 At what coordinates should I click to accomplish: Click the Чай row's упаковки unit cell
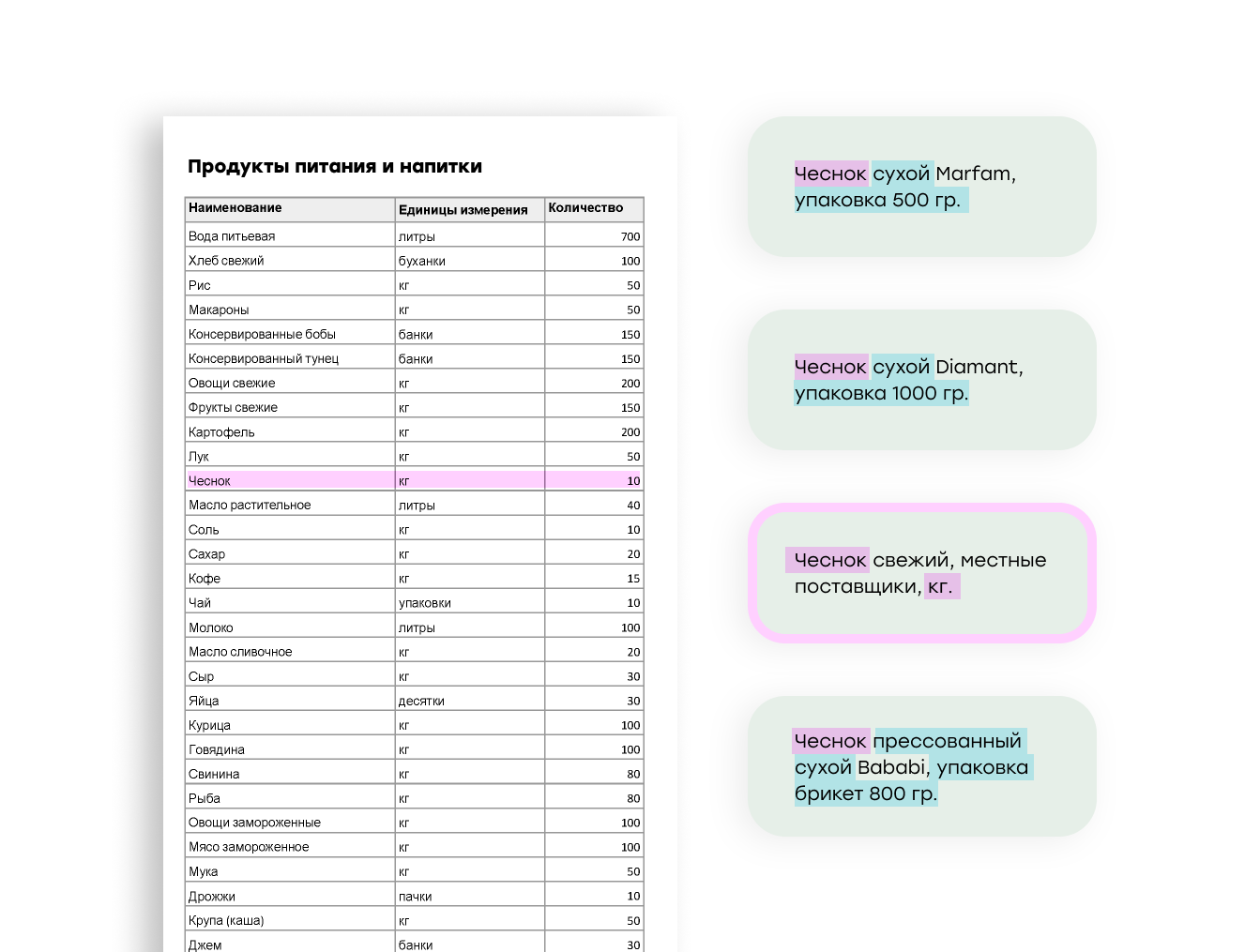[470, 603]
